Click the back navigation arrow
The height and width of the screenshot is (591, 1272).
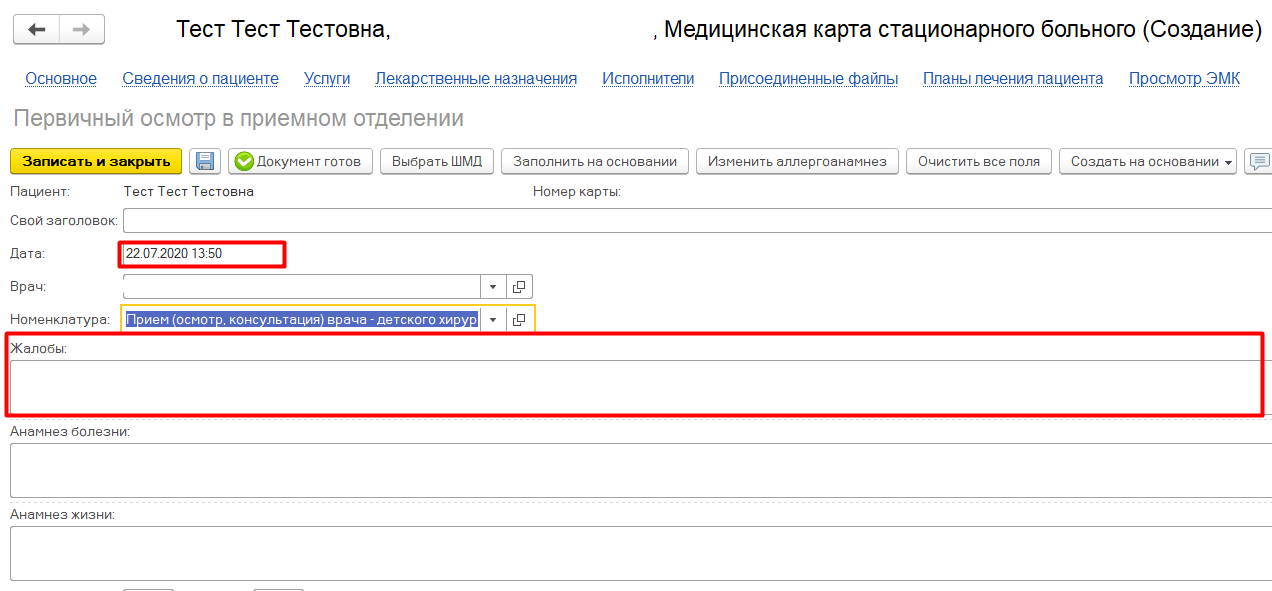[x=37, y=30]
